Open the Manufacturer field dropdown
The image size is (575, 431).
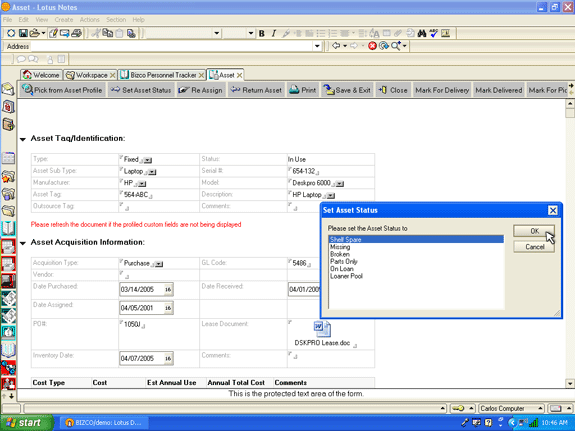pos(142,184)
